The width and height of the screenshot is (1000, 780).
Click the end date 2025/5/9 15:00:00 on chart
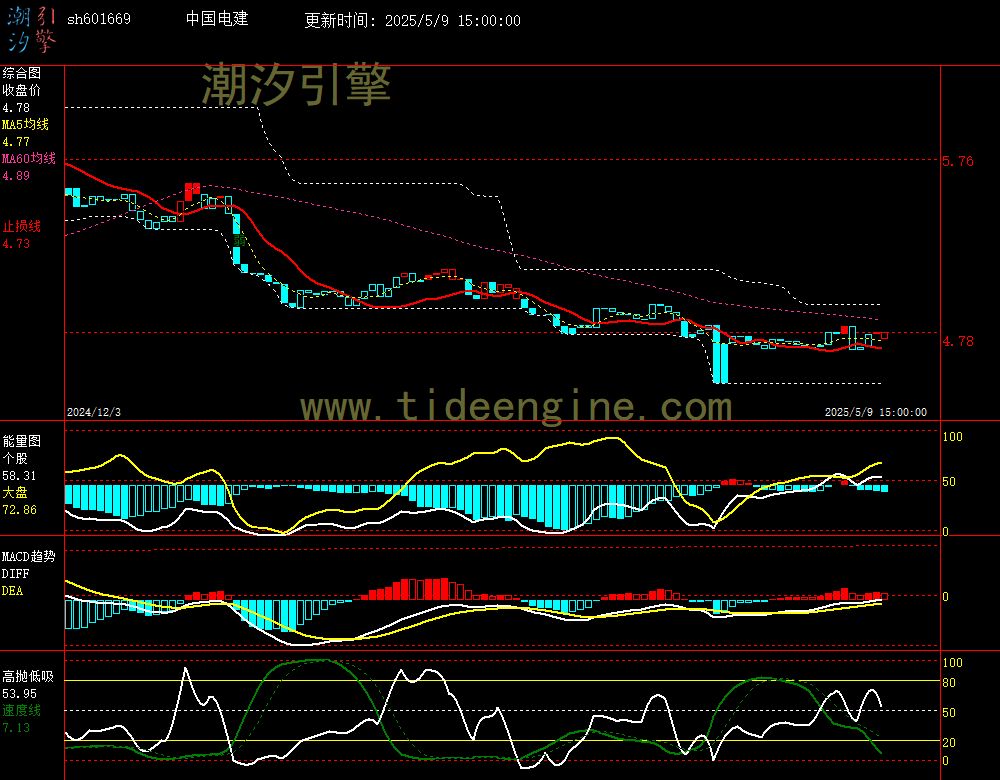(876, 412)
